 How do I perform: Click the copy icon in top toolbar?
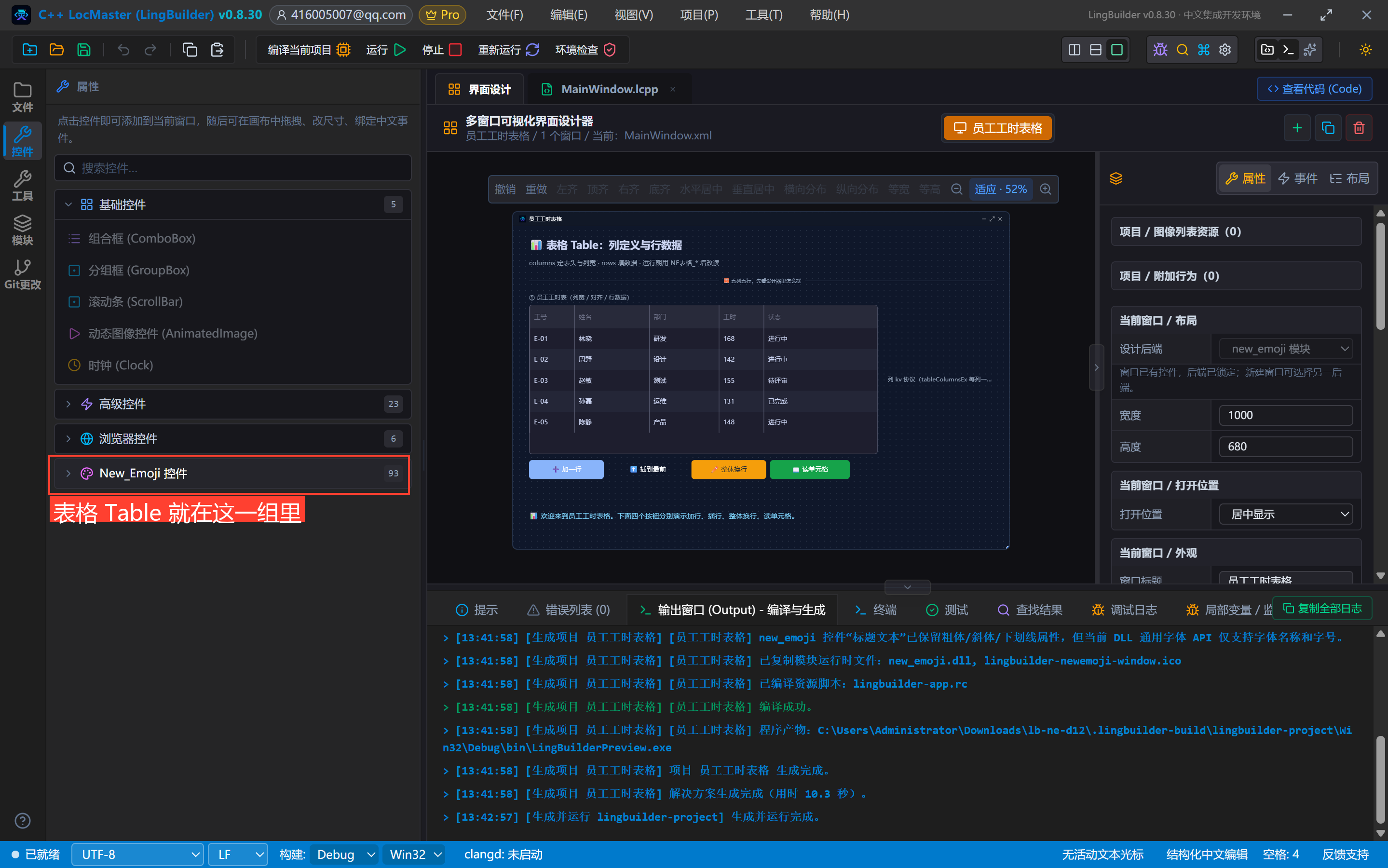[190, 50]
